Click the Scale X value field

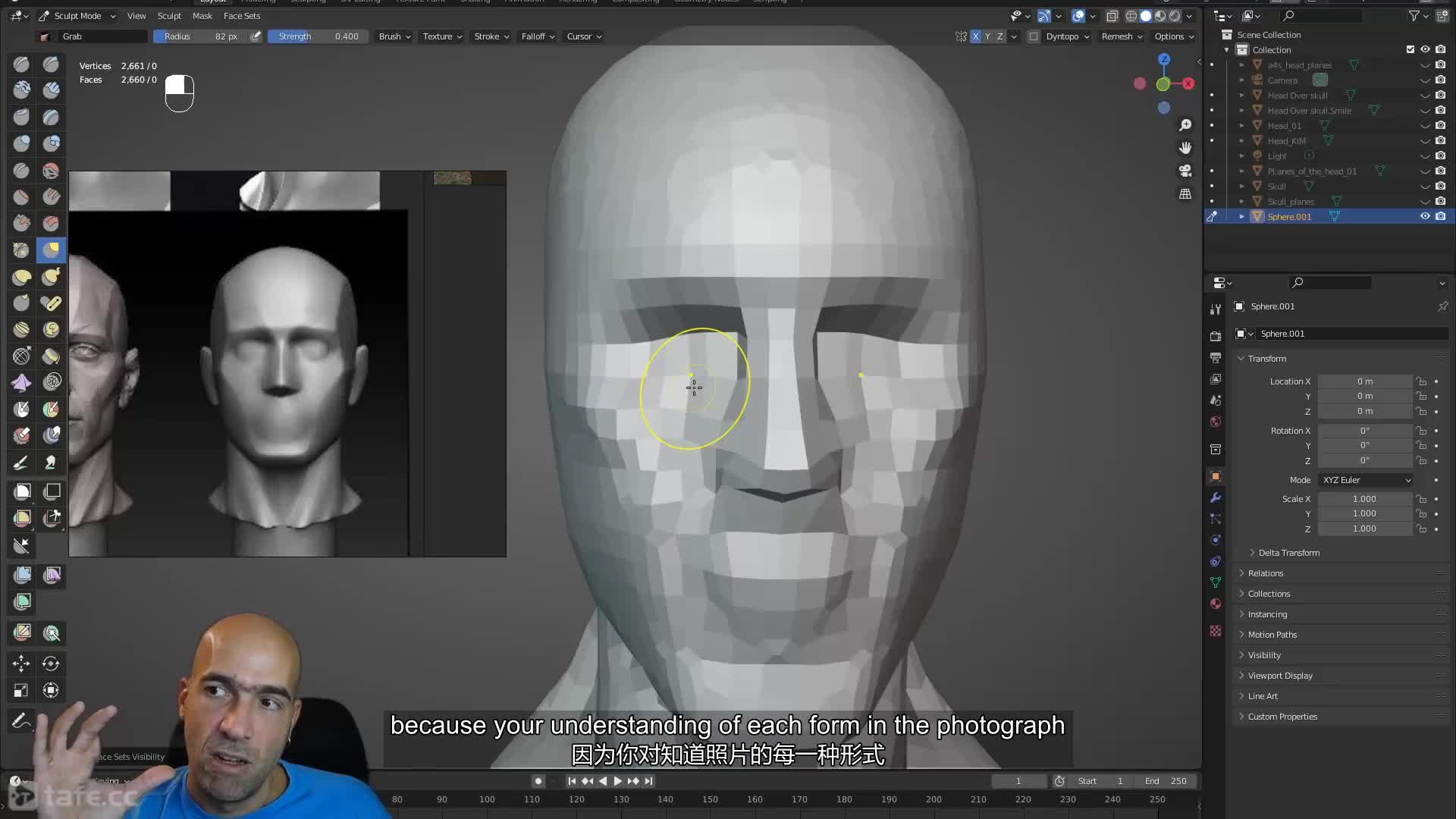click(x=1364, y=499)
